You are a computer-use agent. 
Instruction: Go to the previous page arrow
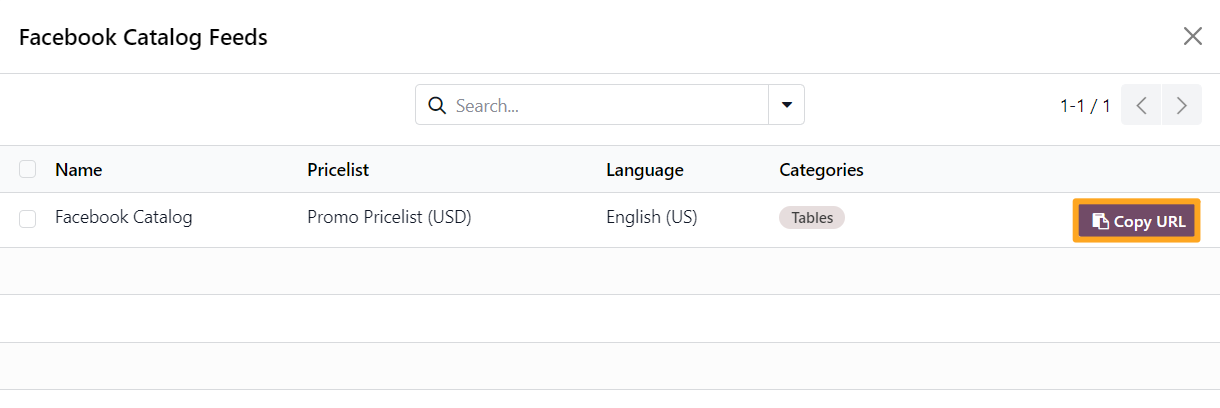tap(1142, 105)
